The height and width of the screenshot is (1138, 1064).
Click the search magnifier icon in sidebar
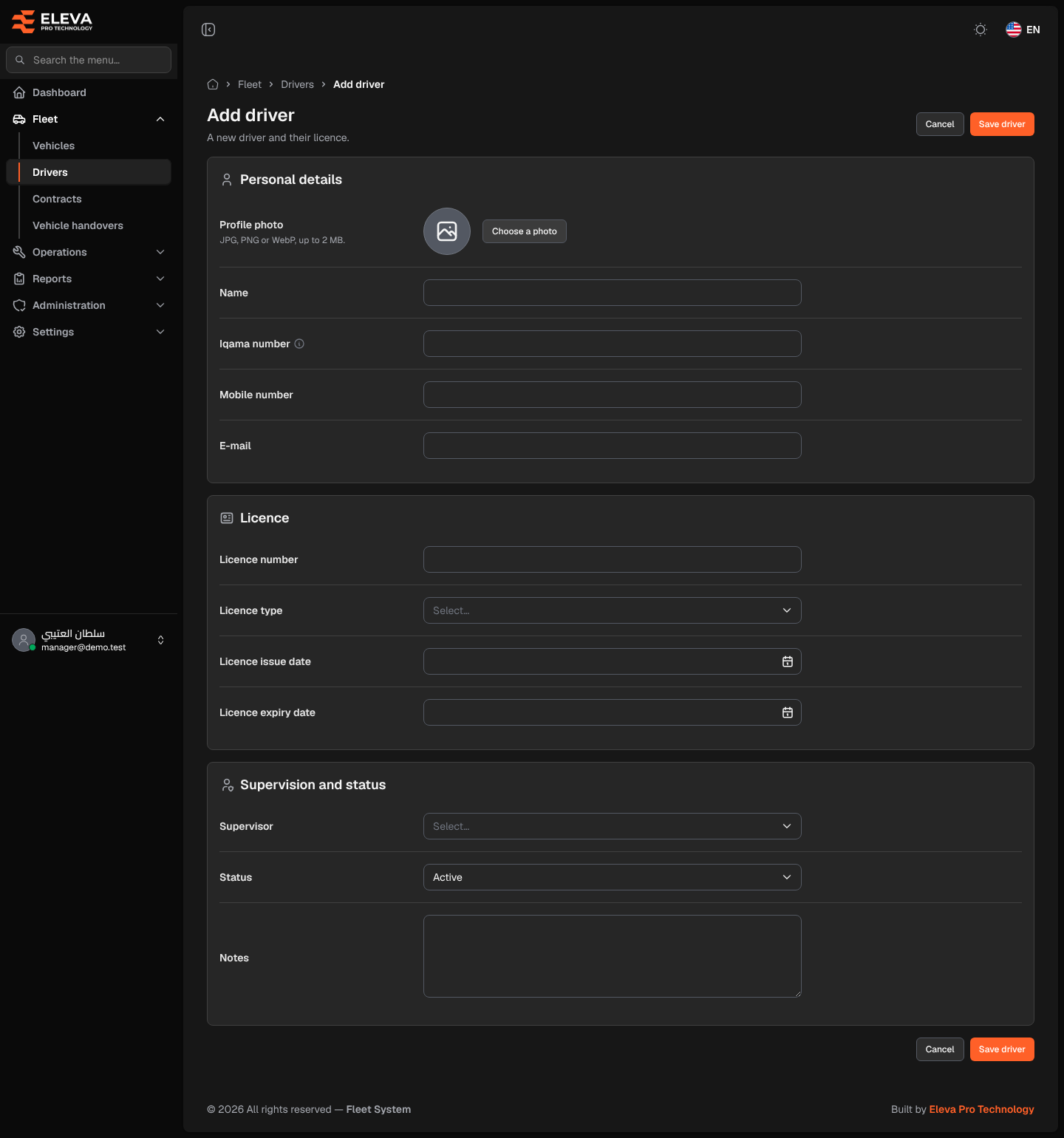point(20,60)
